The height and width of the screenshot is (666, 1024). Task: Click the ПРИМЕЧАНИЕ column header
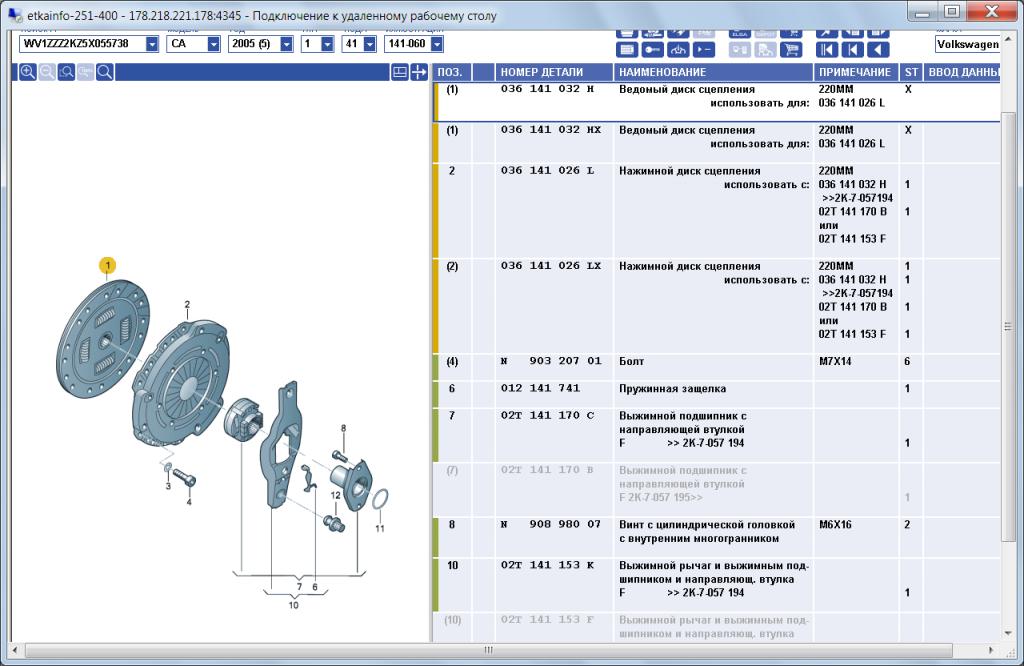[856, 72]
